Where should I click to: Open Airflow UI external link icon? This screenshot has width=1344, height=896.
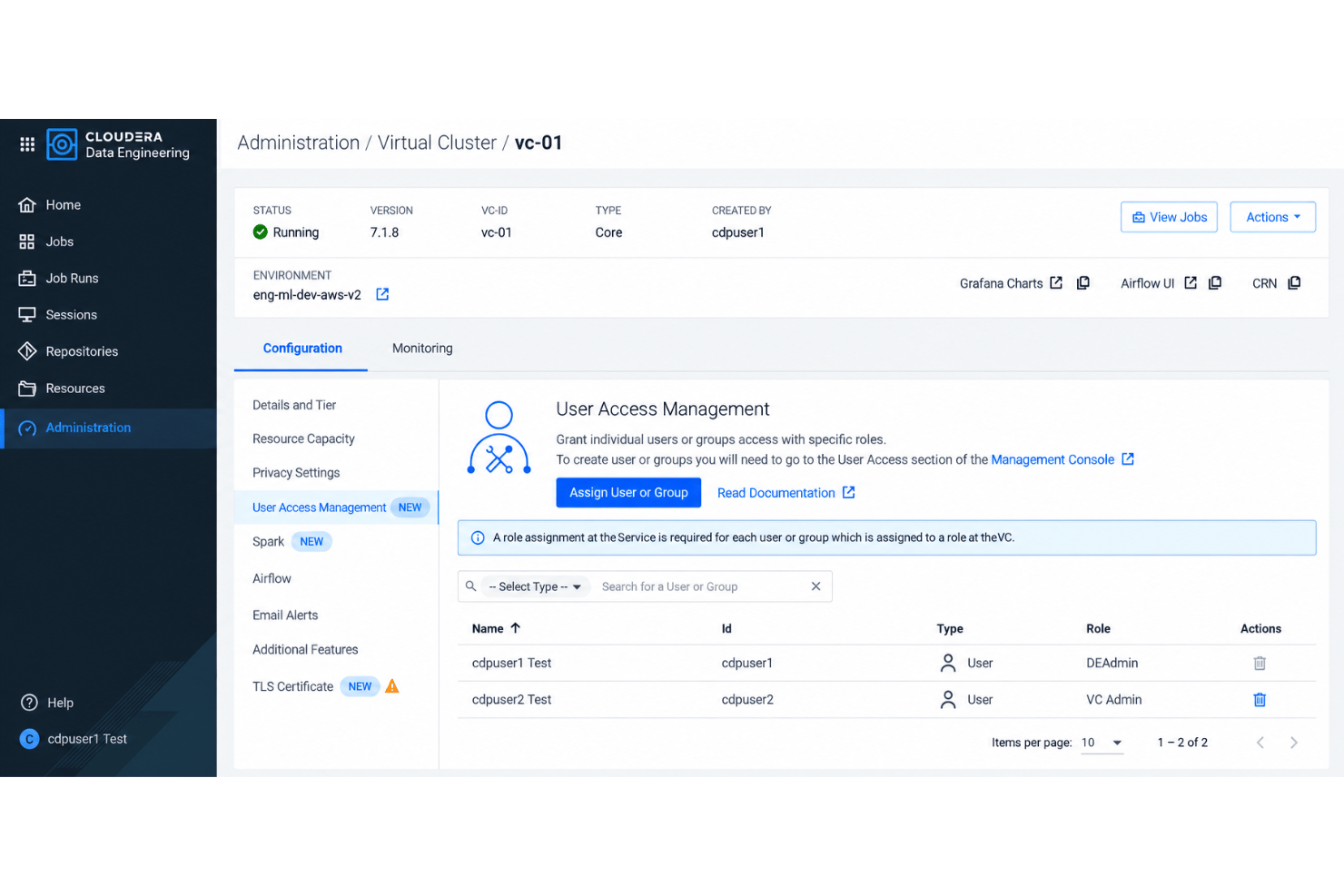[x=1191, y=283]
